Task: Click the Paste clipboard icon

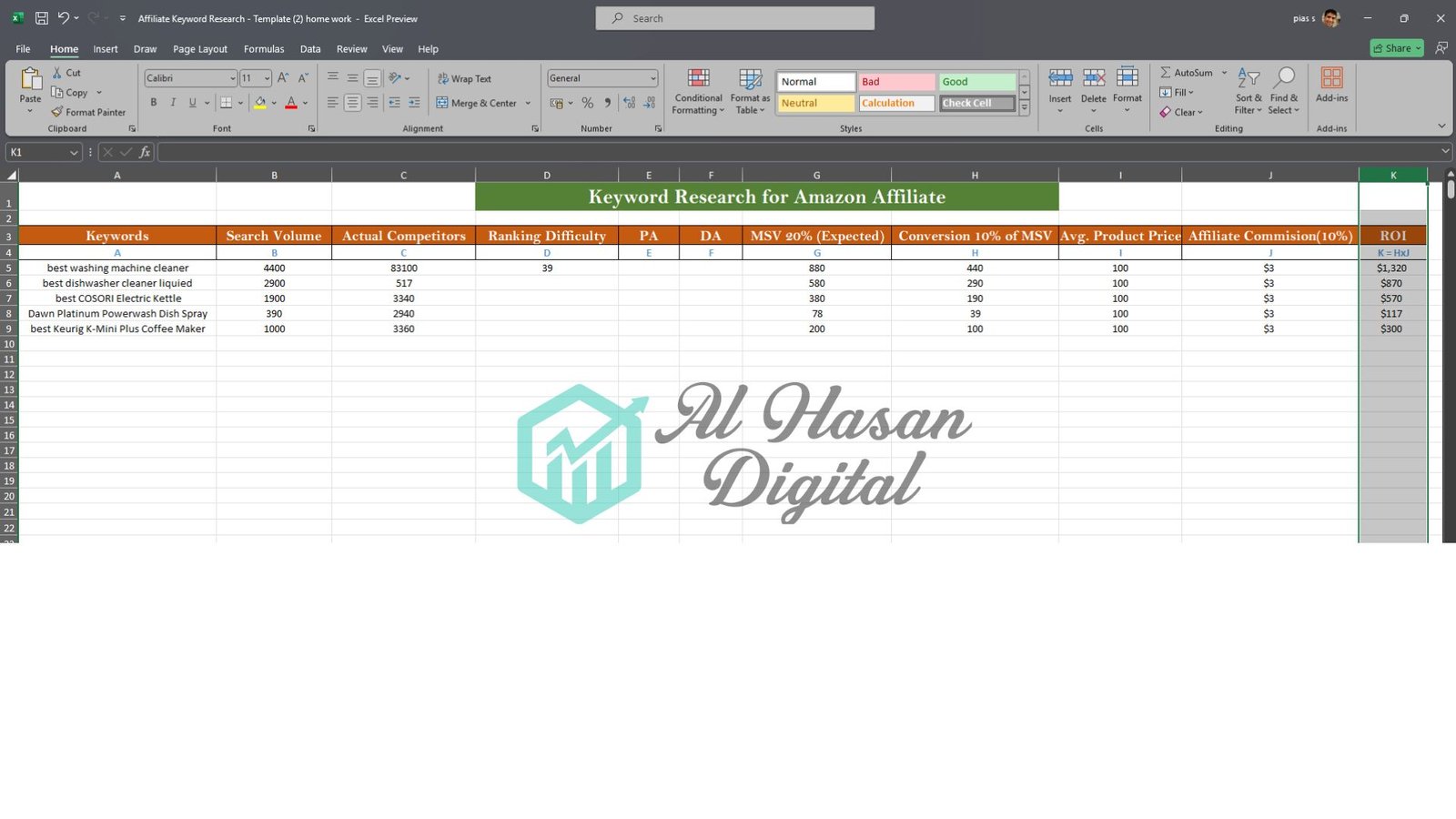Action: 31,80
